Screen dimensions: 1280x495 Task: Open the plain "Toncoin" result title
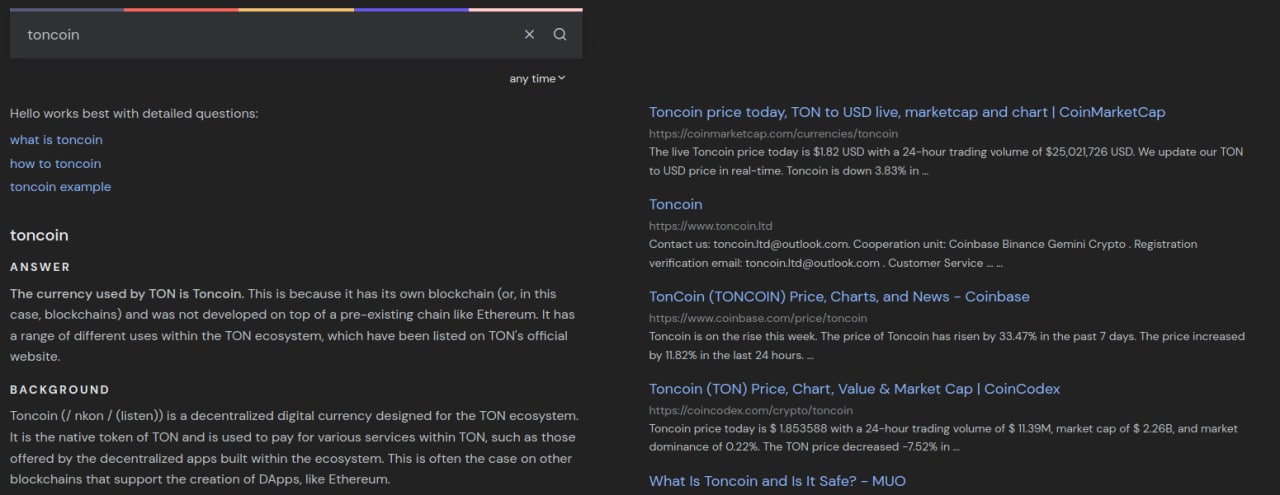(x=675, y=204)
